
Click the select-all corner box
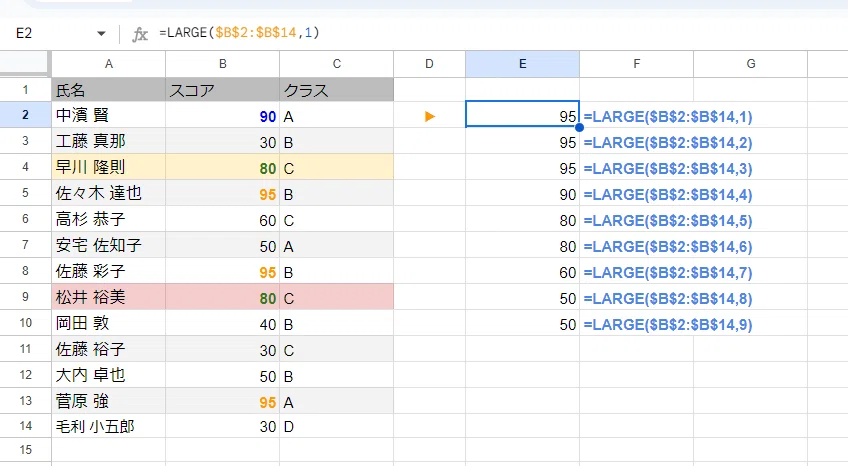[x=24, y=63]
